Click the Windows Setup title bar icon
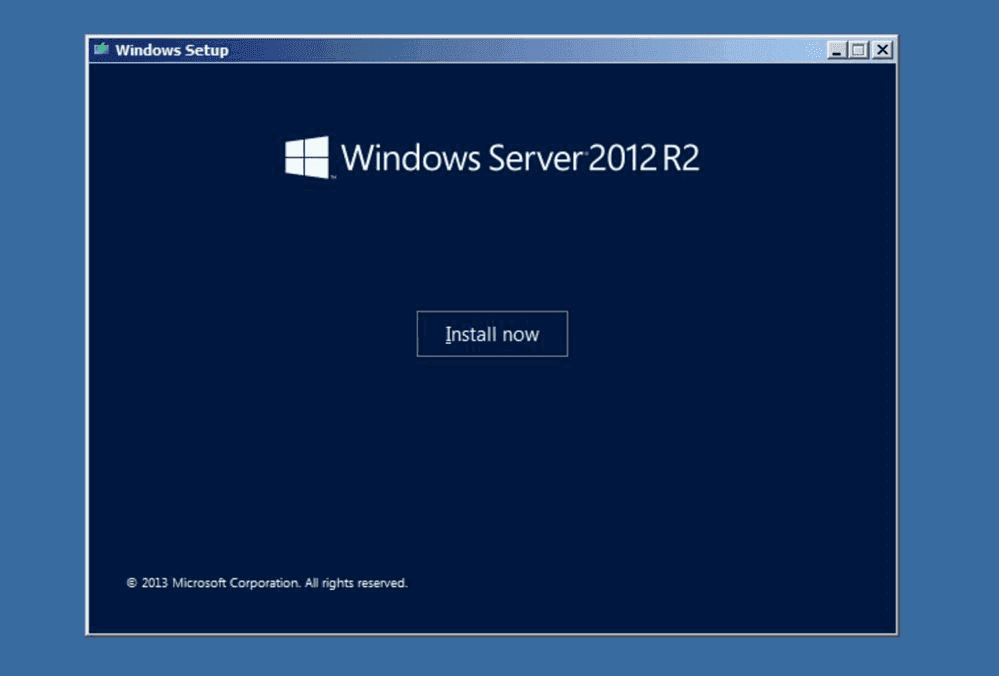999x676 pixels. 101,49
